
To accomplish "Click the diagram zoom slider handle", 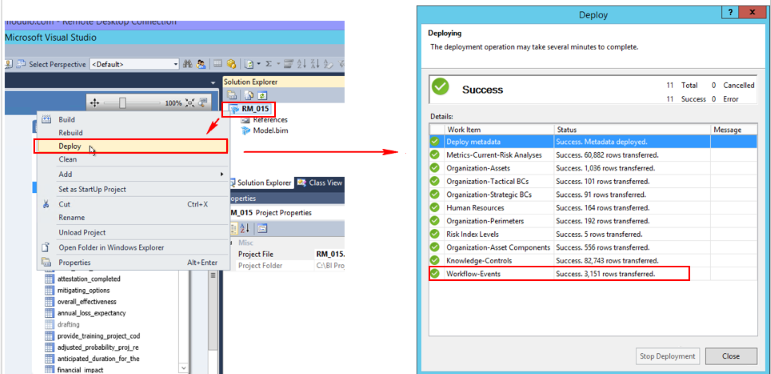I will [122, 103].
